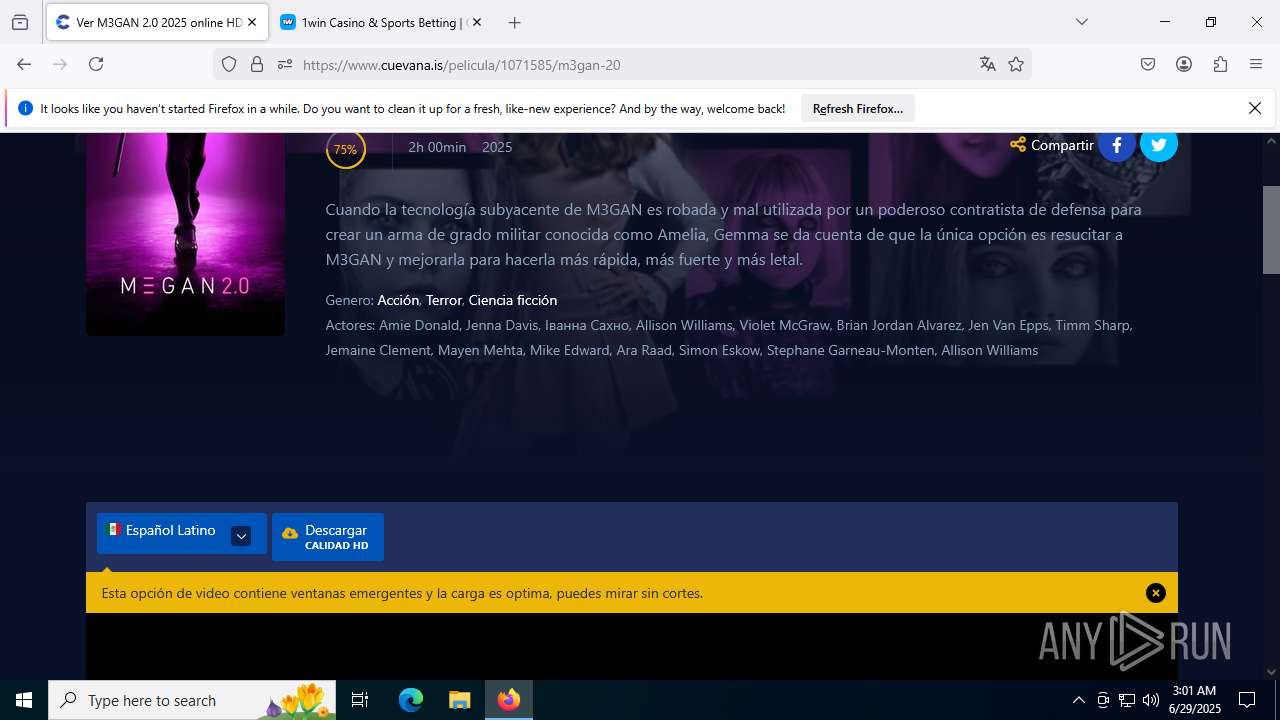Screen dimensions: 1280x720
Task: List all tabs dropdown arrow
Action: click(x=1081, y=22)
